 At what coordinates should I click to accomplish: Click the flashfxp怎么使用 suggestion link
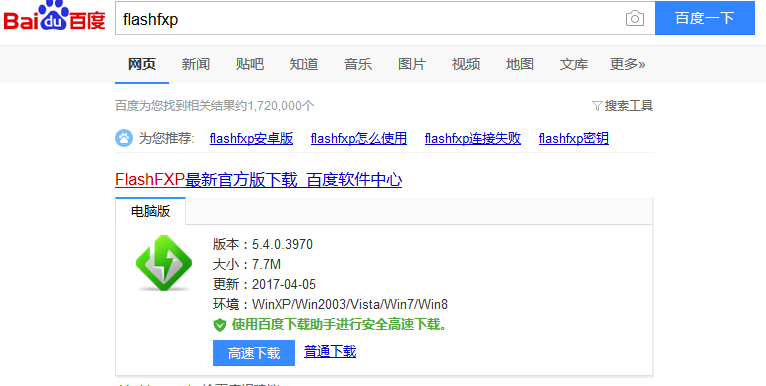coord(359,138)
